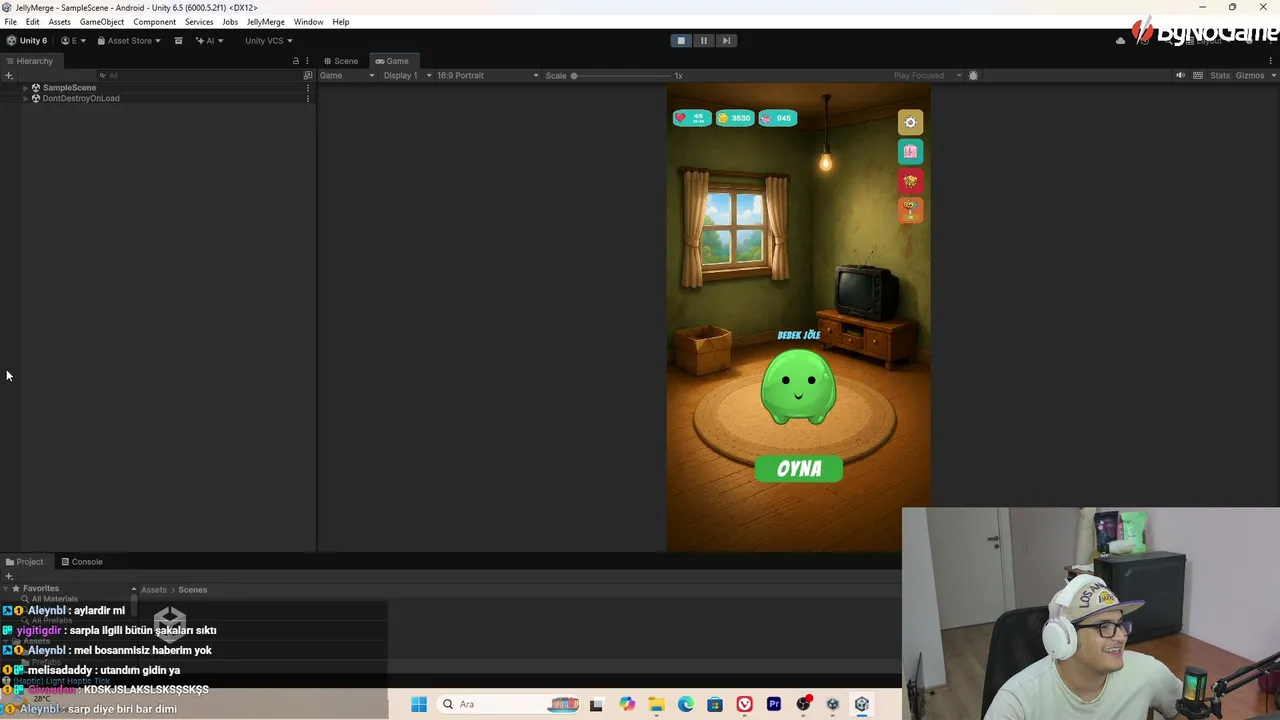Open the Console tab
1280x720 pixels.
pos(82,562)
